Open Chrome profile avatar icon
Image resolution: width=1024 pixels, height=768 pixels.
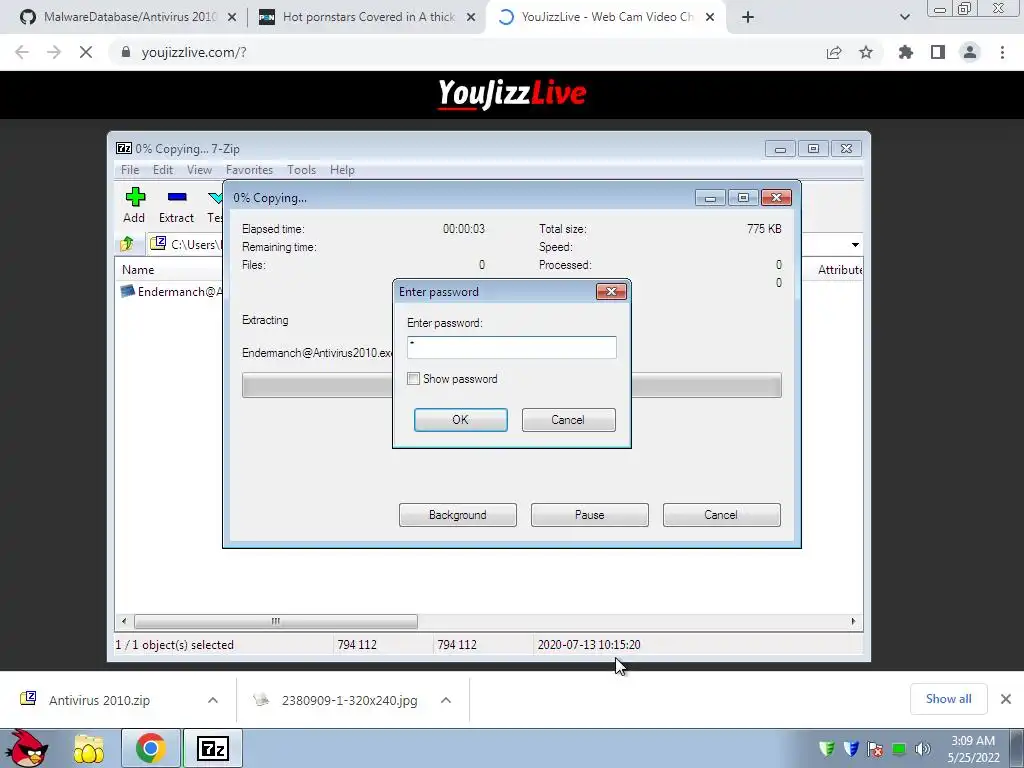[x=970, y=52]
